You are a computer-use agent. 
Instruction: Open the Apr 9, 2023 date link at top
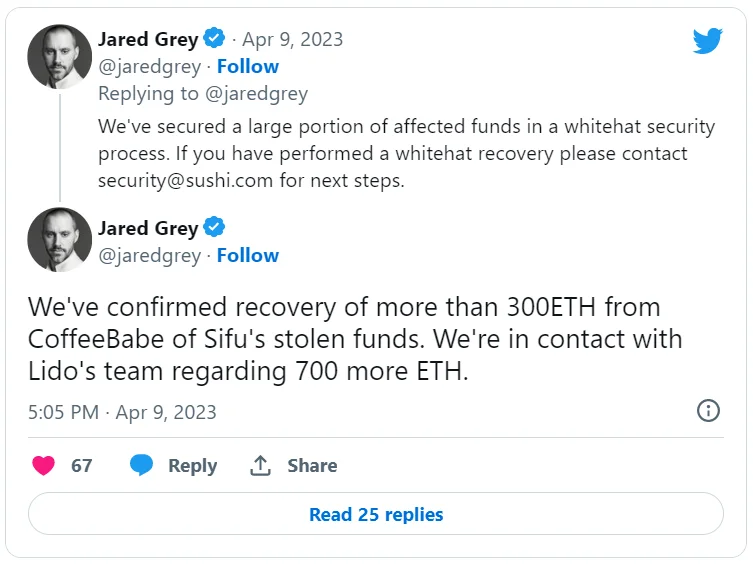point(294,39)
